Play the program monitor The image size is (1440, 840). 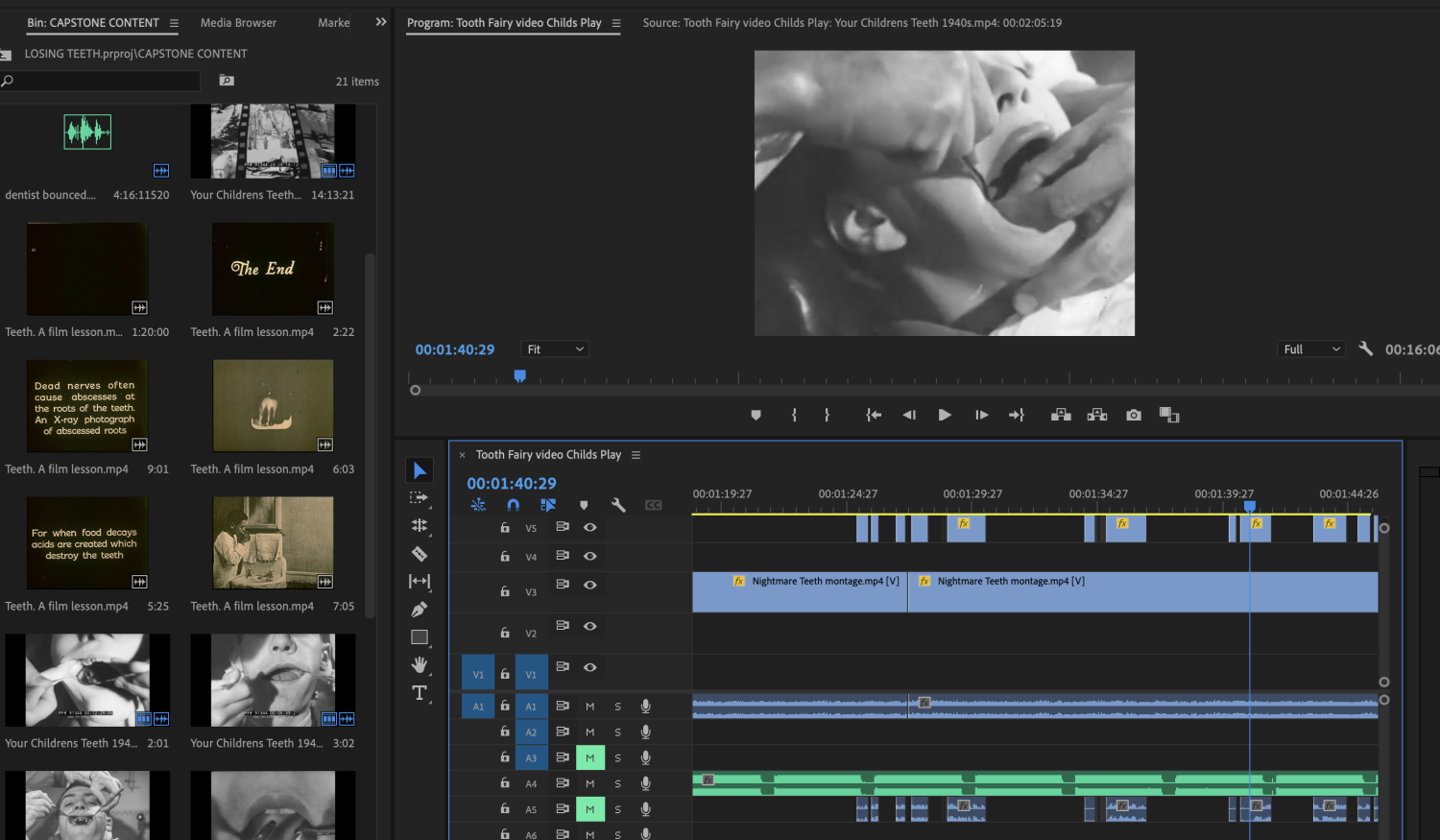[945, 415]
